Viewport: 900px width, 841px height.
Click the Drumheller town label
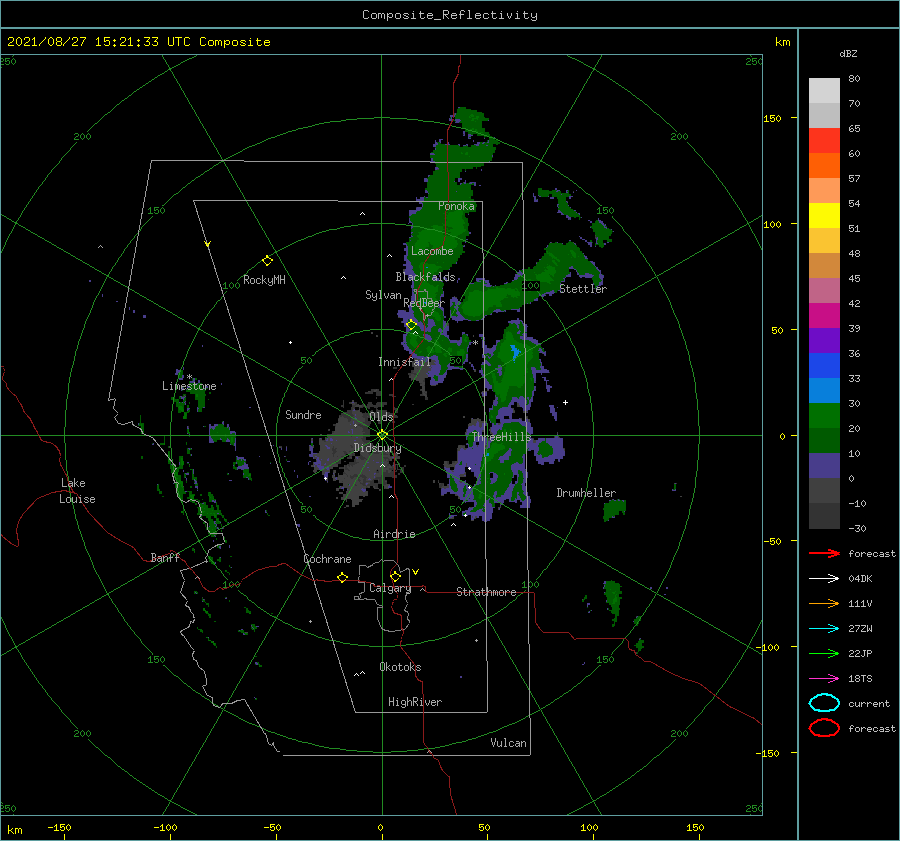pos(586,493)
